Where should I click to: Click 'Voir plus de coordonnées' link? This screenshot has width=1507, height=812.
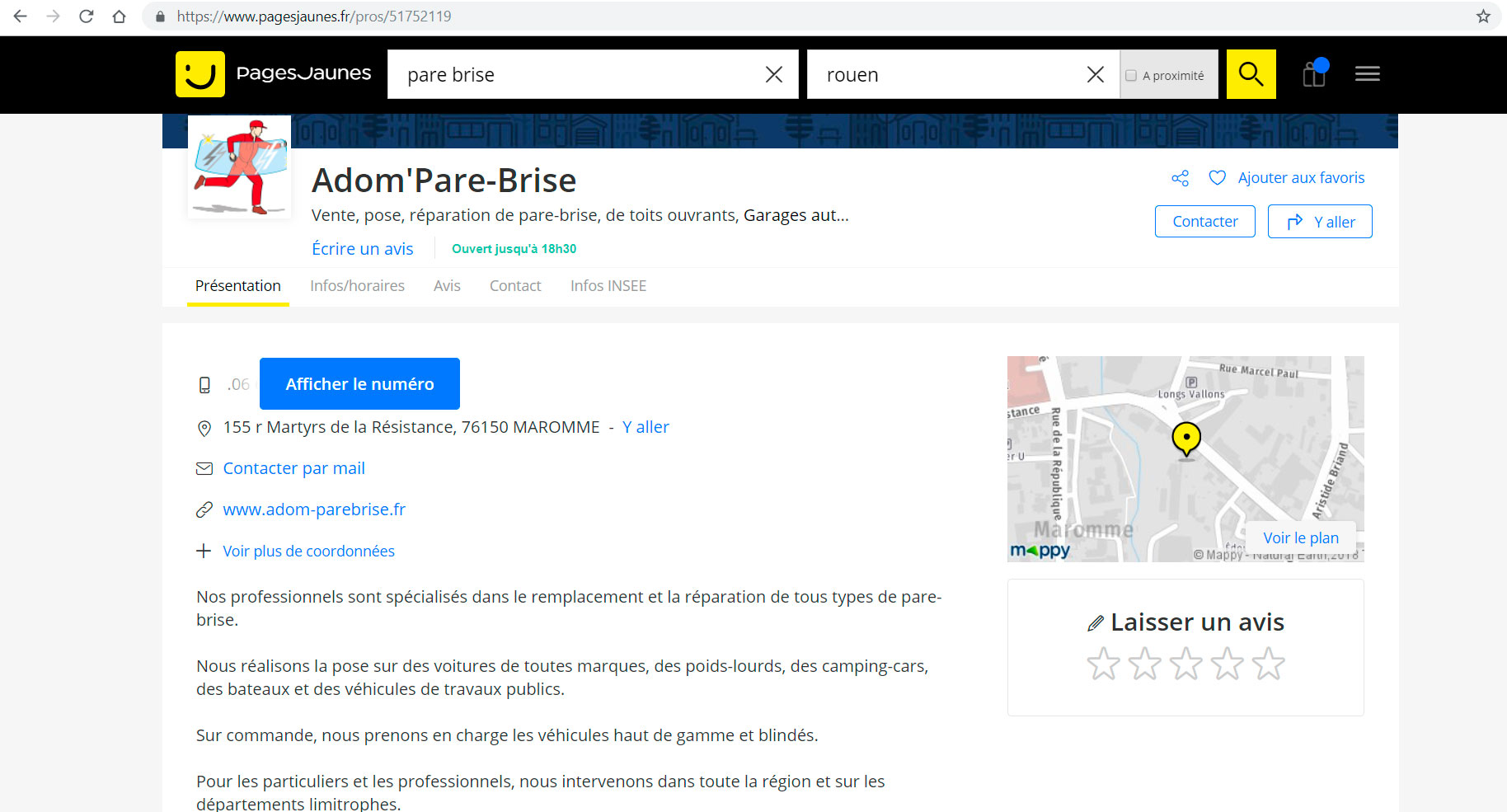(x=308, y=551)
